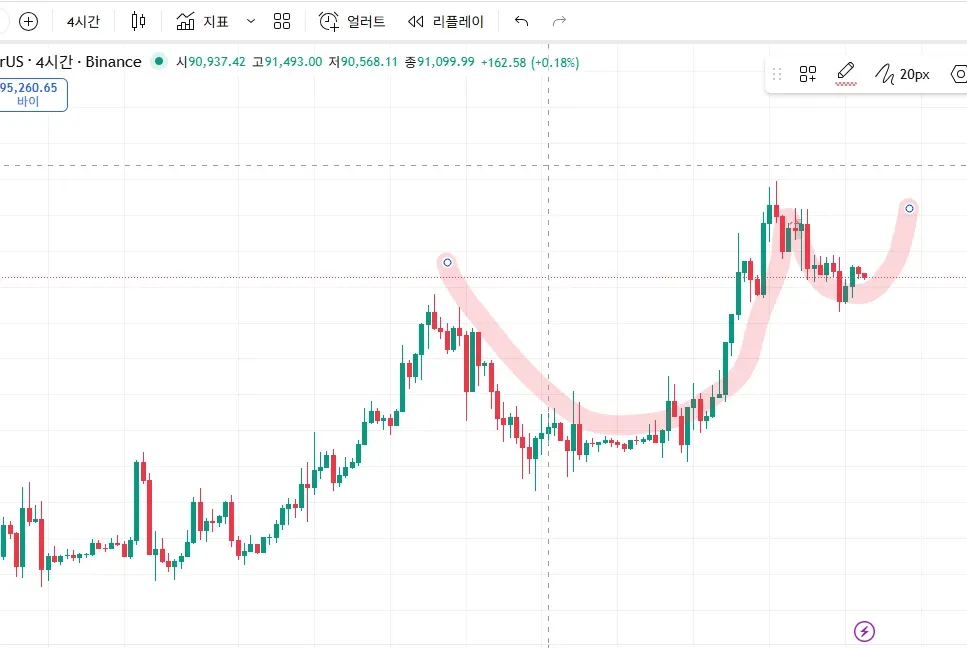This screenshot has width=967, height=648.
Task: Click the green market status dot
Action: click(158, 62)
